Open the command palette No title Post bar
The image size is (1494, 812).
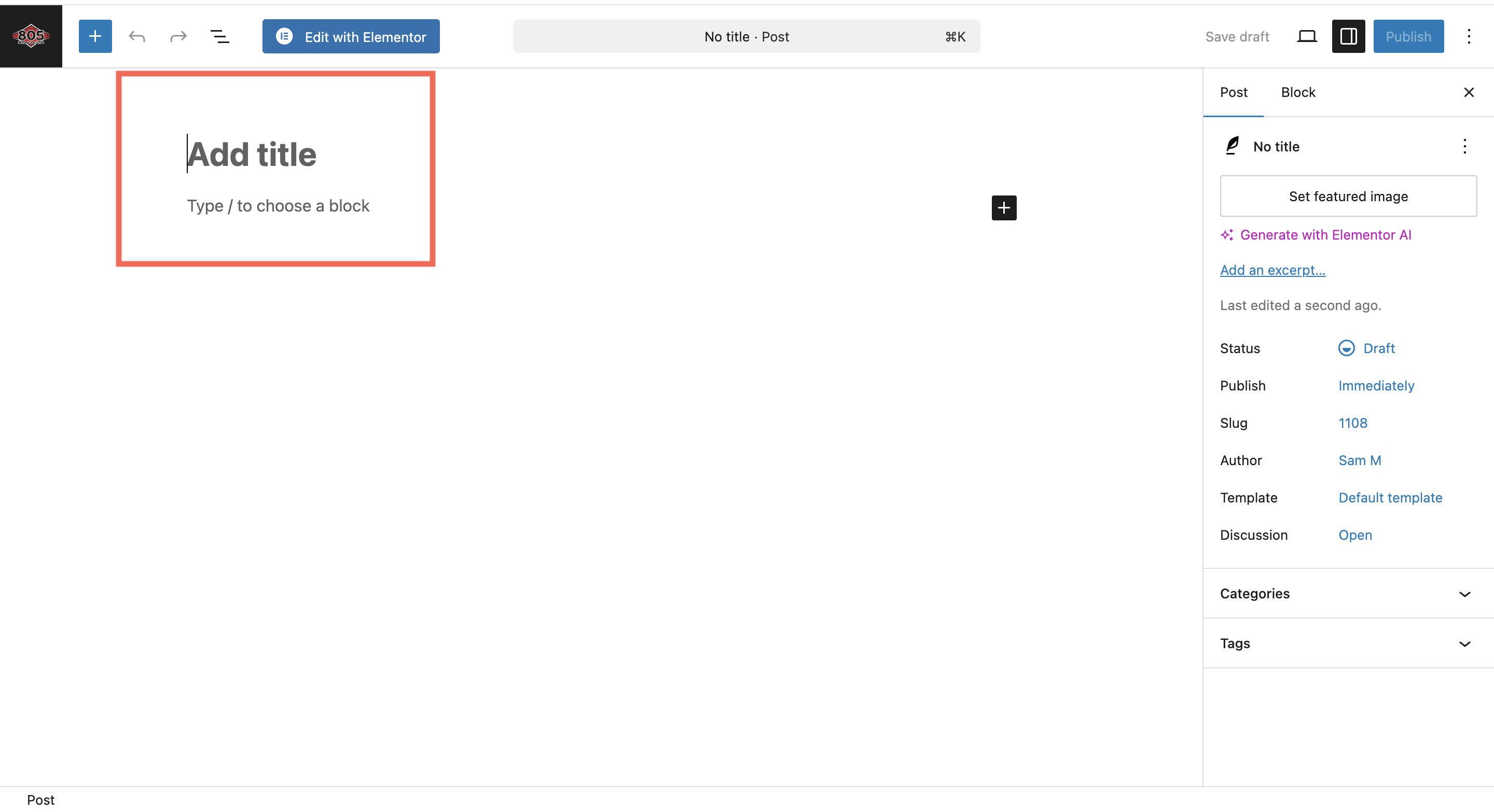[746, 36]
